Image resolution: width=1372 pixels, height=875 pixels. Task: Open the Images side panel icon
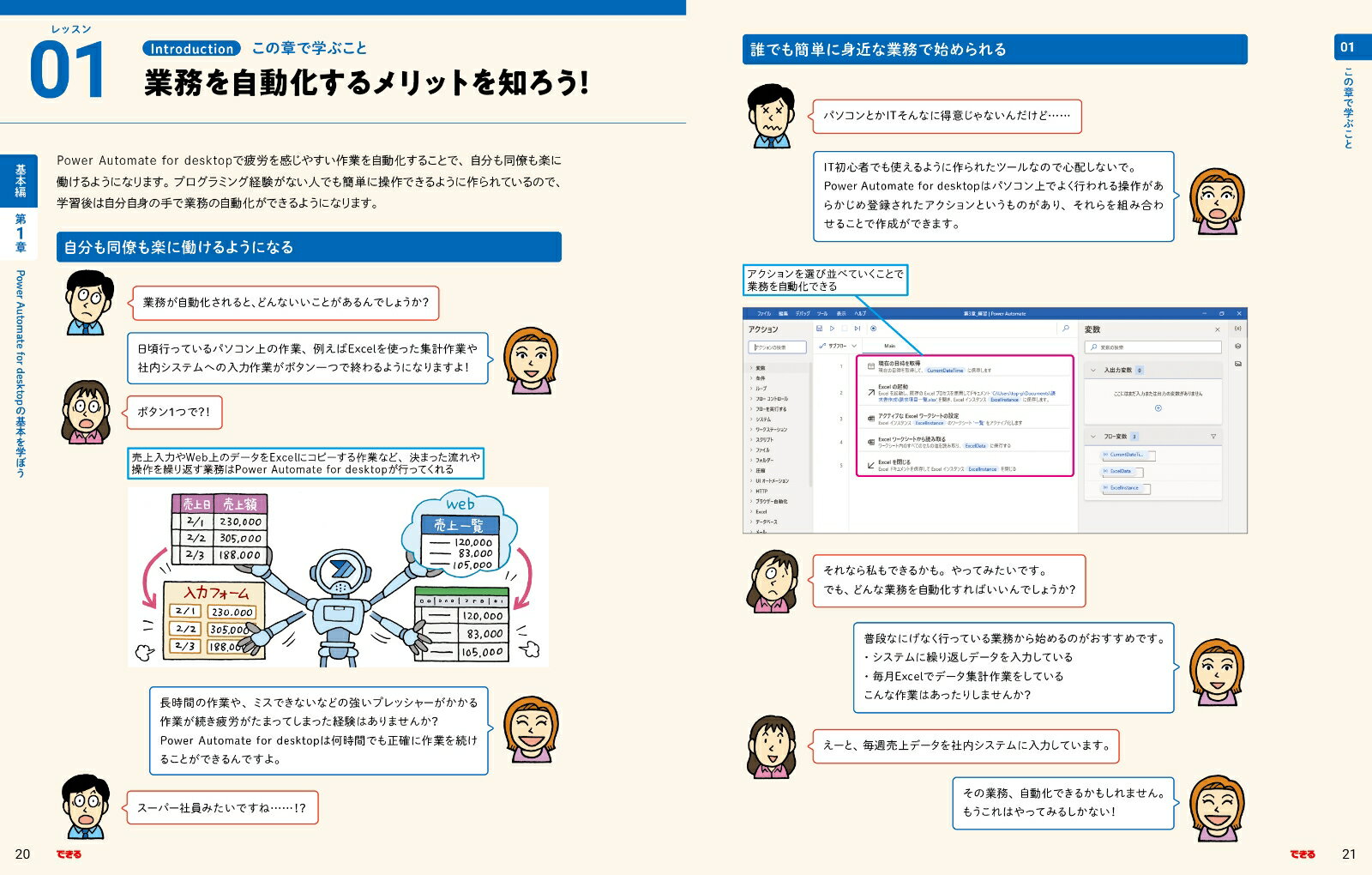coord(1238,364)
